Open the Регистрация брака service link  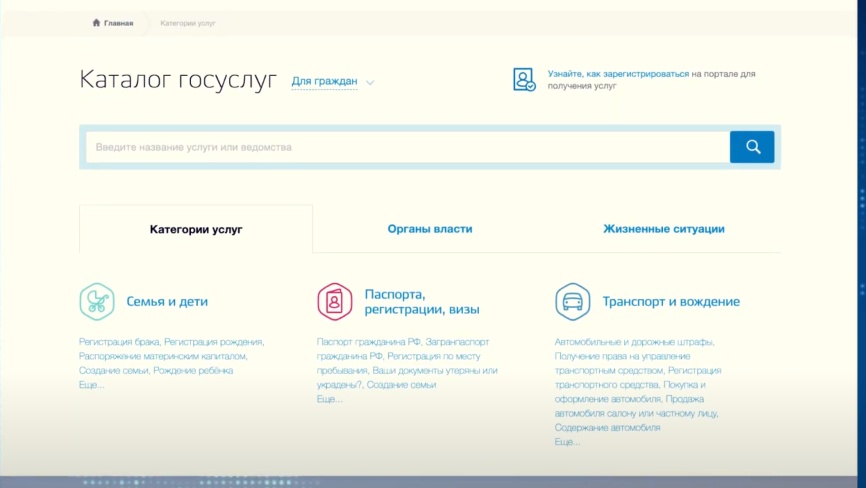pyautogui.click(x=119, y=342)
